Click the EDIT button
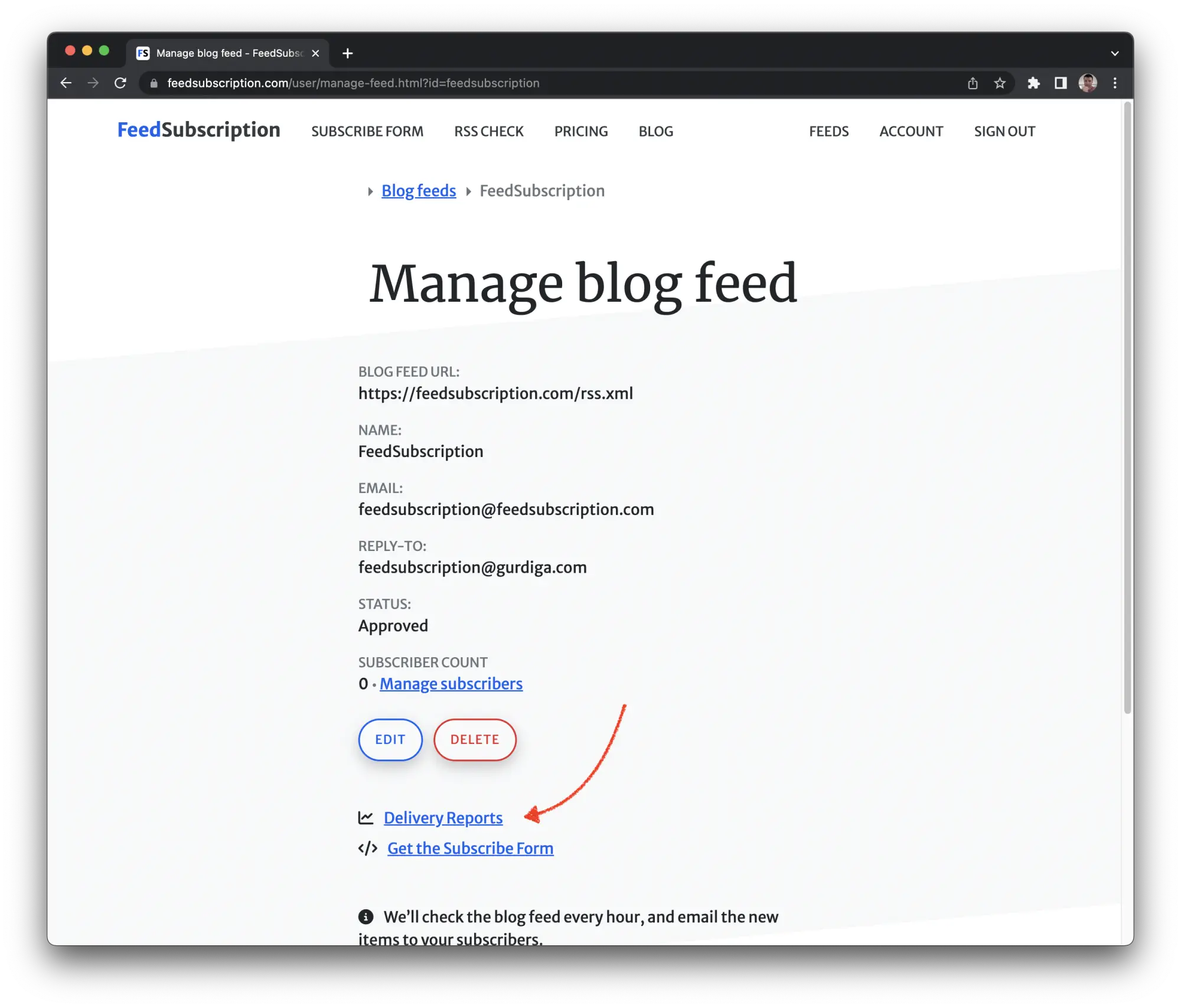This screenshot has height=1008, width=1181. coord(390,739)
